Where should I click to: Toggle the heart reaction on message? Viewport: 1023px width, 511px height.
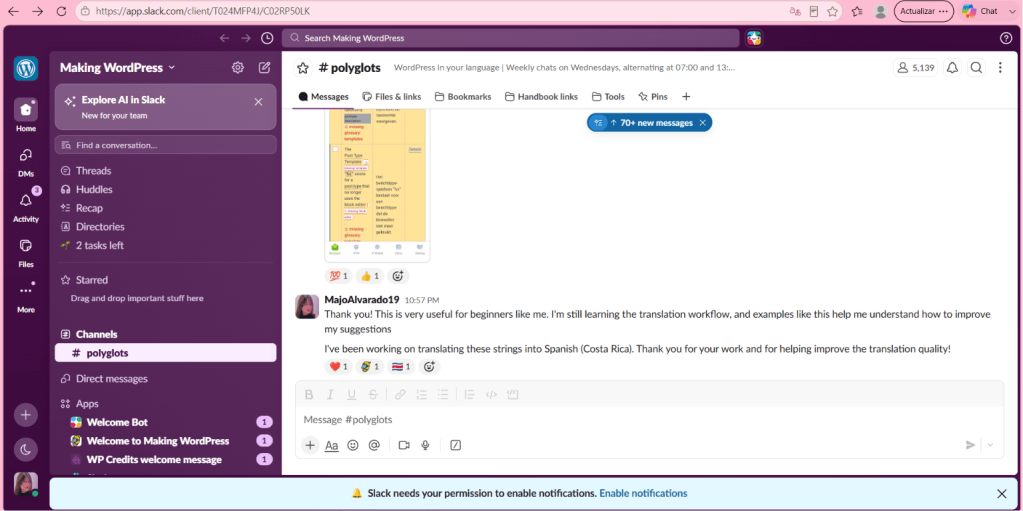pyautogui.click(x=338, y=367)
